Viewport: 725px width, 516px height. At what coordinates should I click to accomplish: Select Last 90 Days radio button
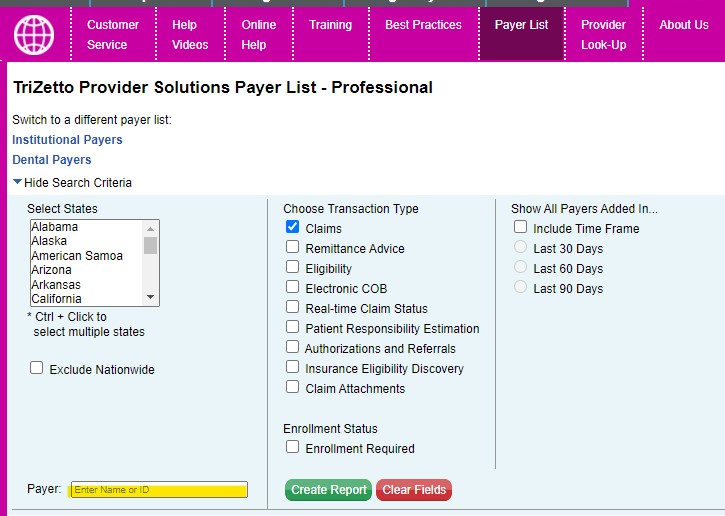(x=521, y=287)
